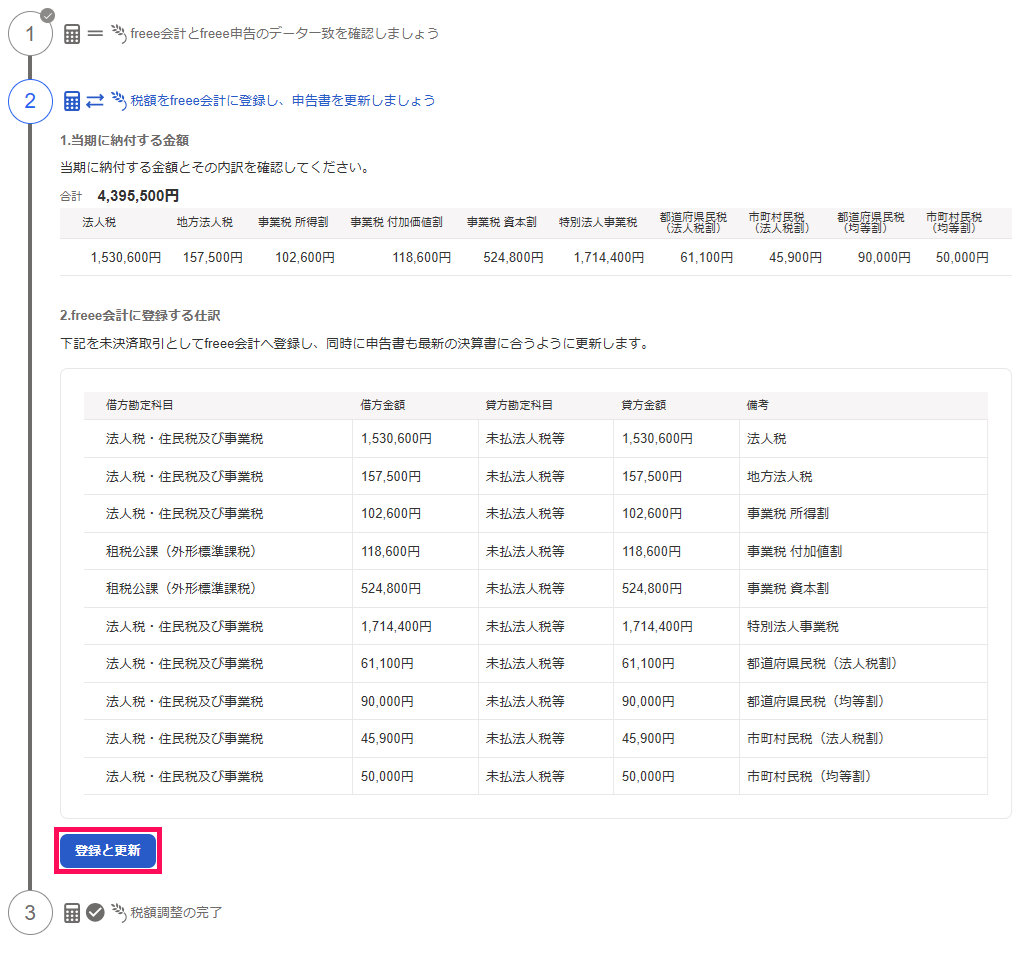Click 1,530,600円 in the summary table
This screenshot has width=1023, height=953.
coord(126,258)
